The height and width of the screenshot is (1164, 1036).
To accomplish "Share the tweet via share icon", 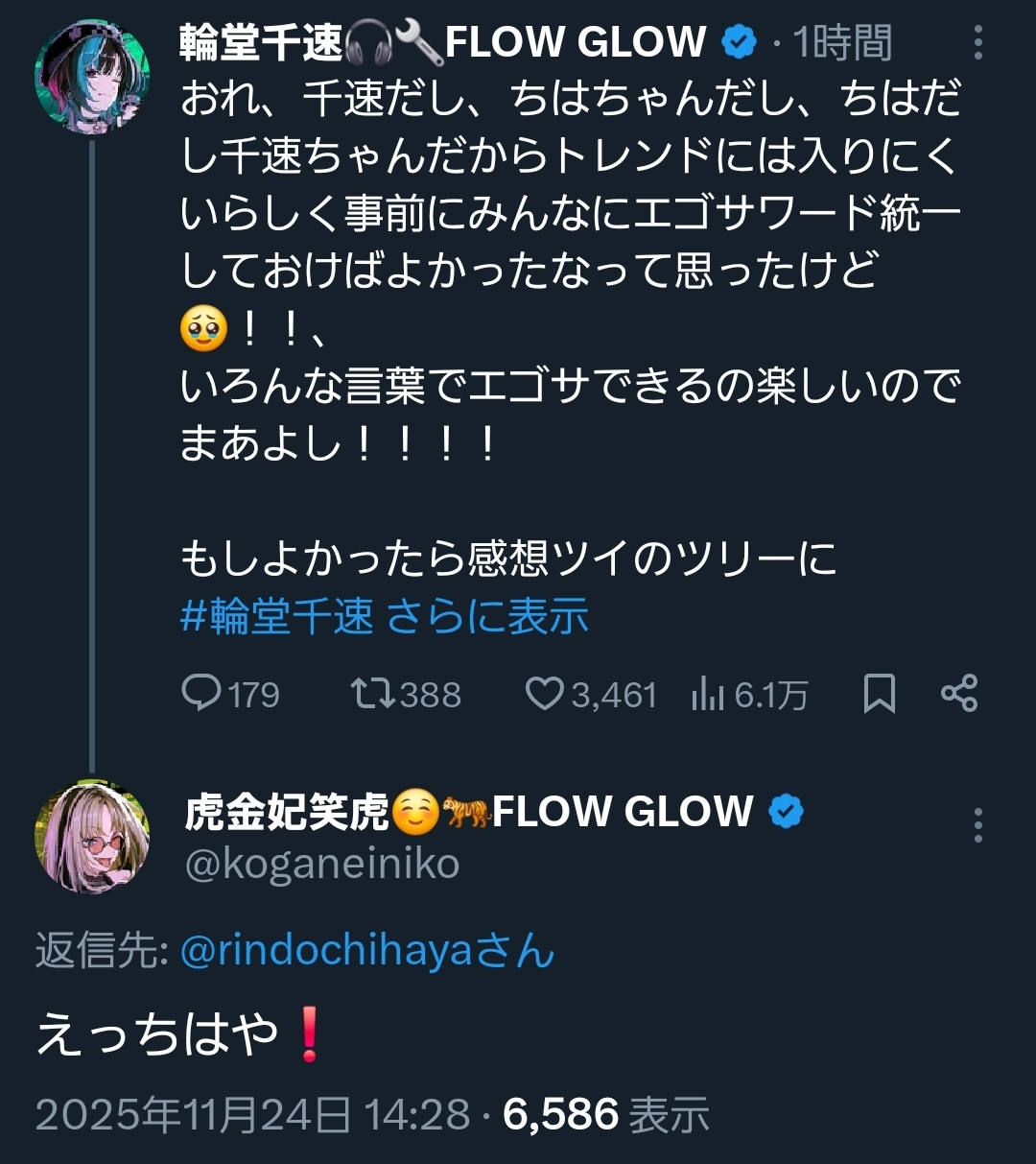I will click(958, 693).
